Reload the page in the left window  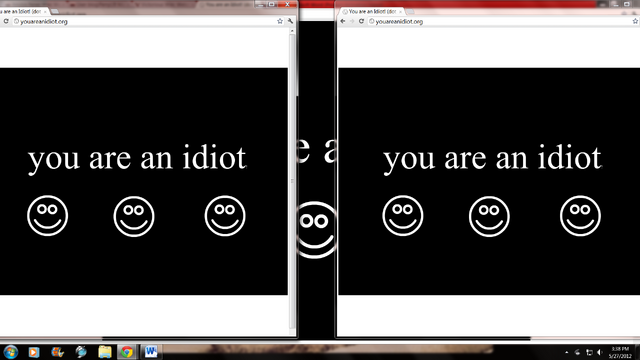[6, 21]
